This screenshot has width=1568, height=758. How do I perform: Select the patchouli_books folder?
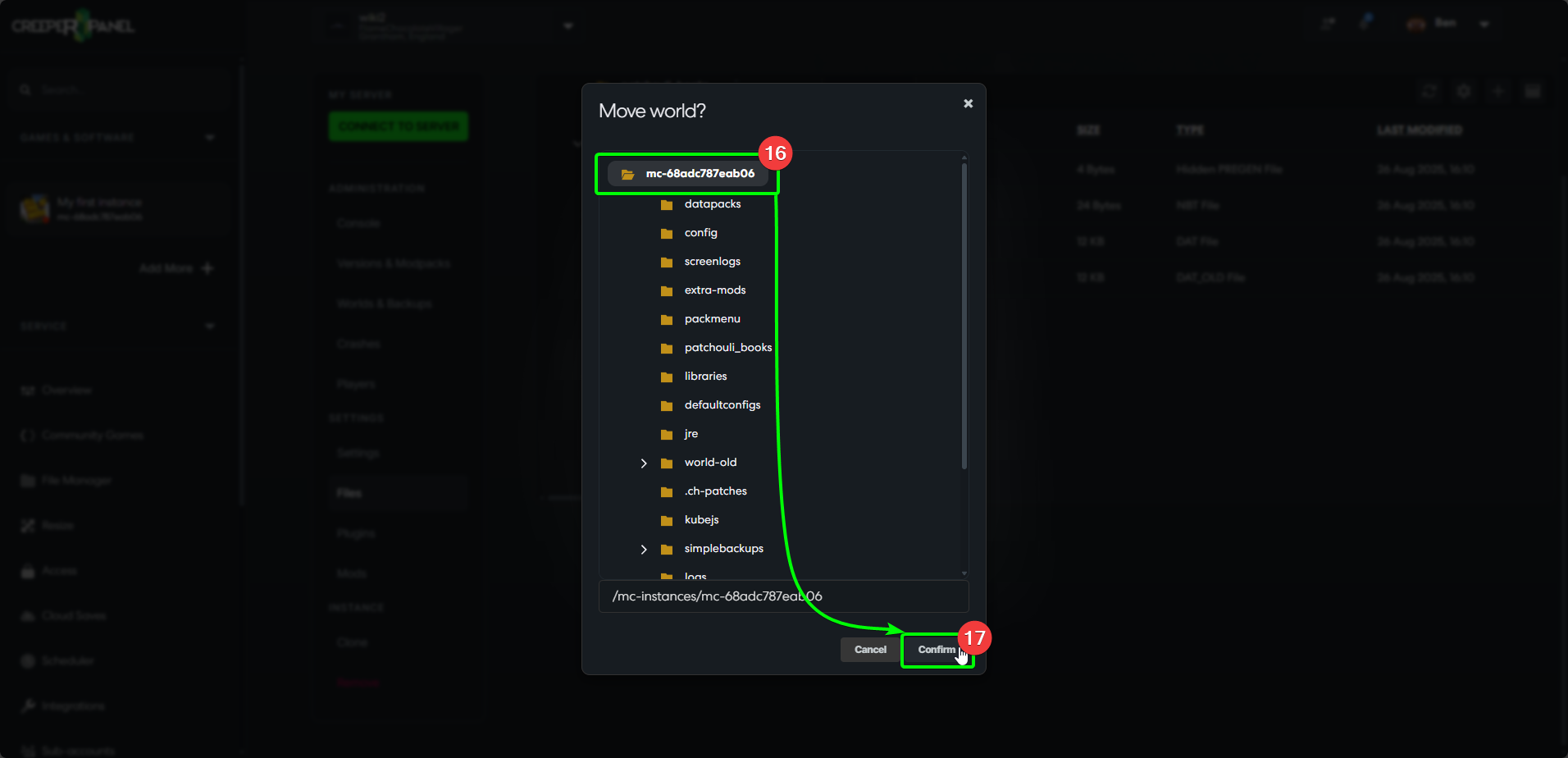tap(727, 348)
